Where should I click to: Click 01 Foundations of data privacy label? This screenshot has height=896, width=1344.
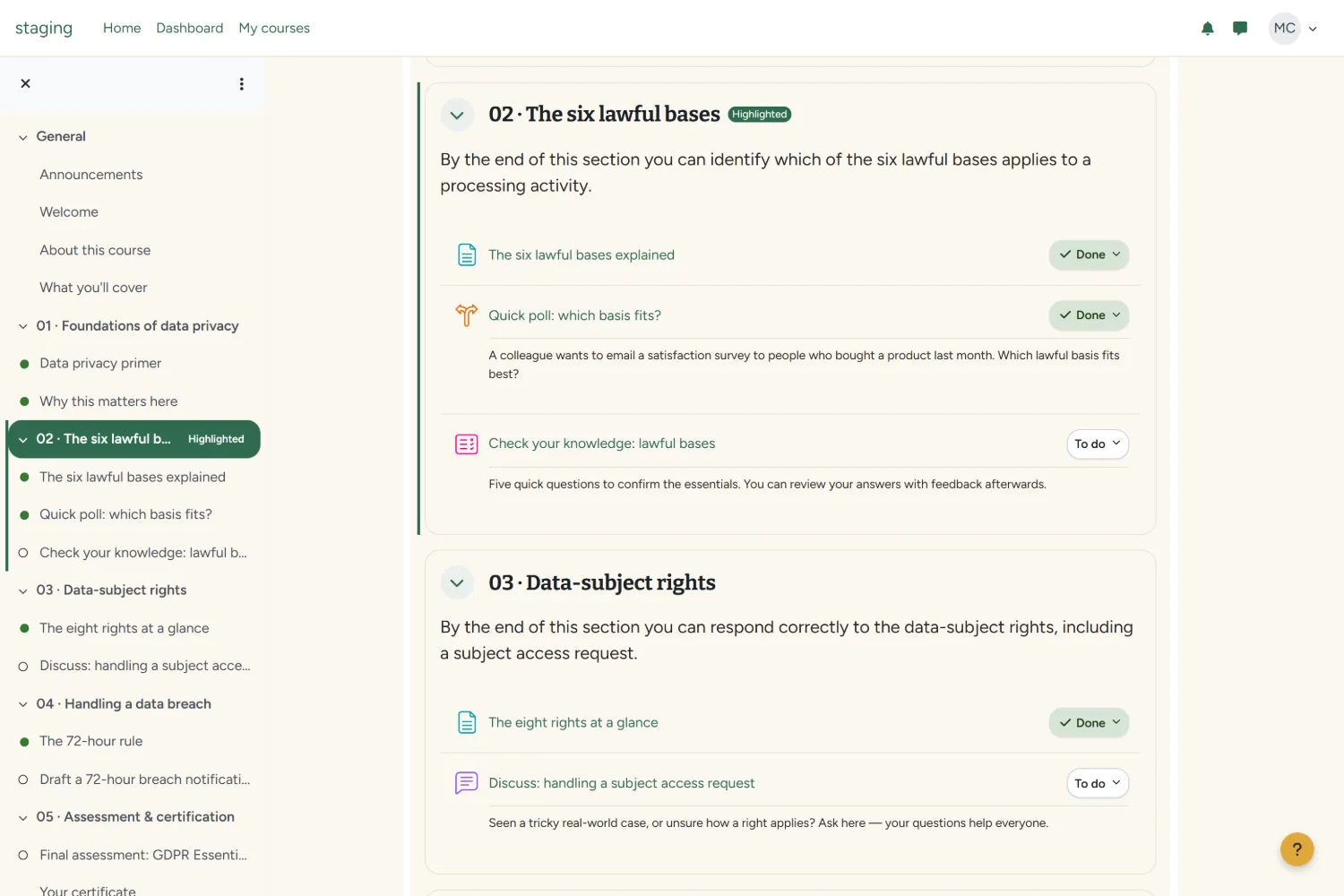(137, 326)
